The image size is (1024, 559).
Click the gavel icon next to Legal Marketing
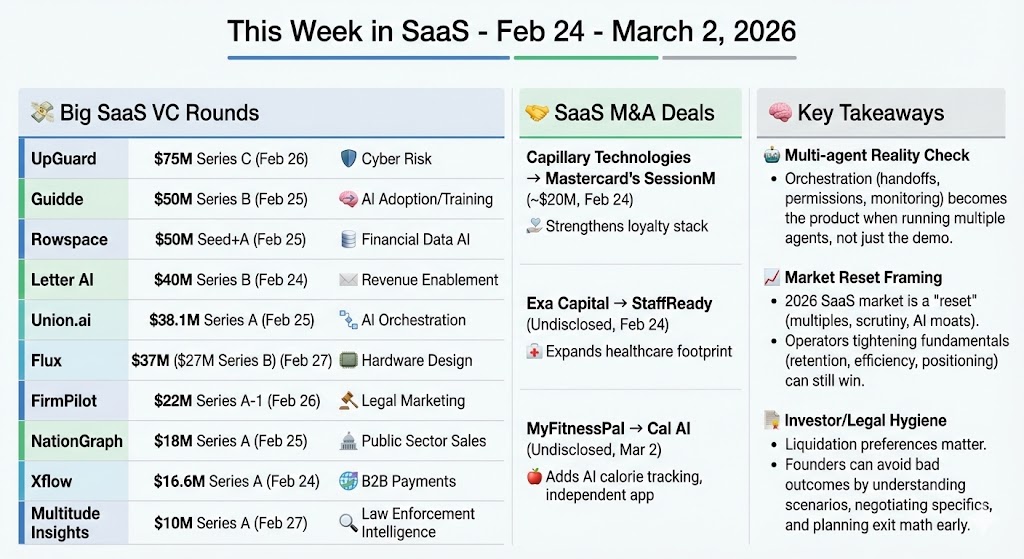tap(348, 401)
